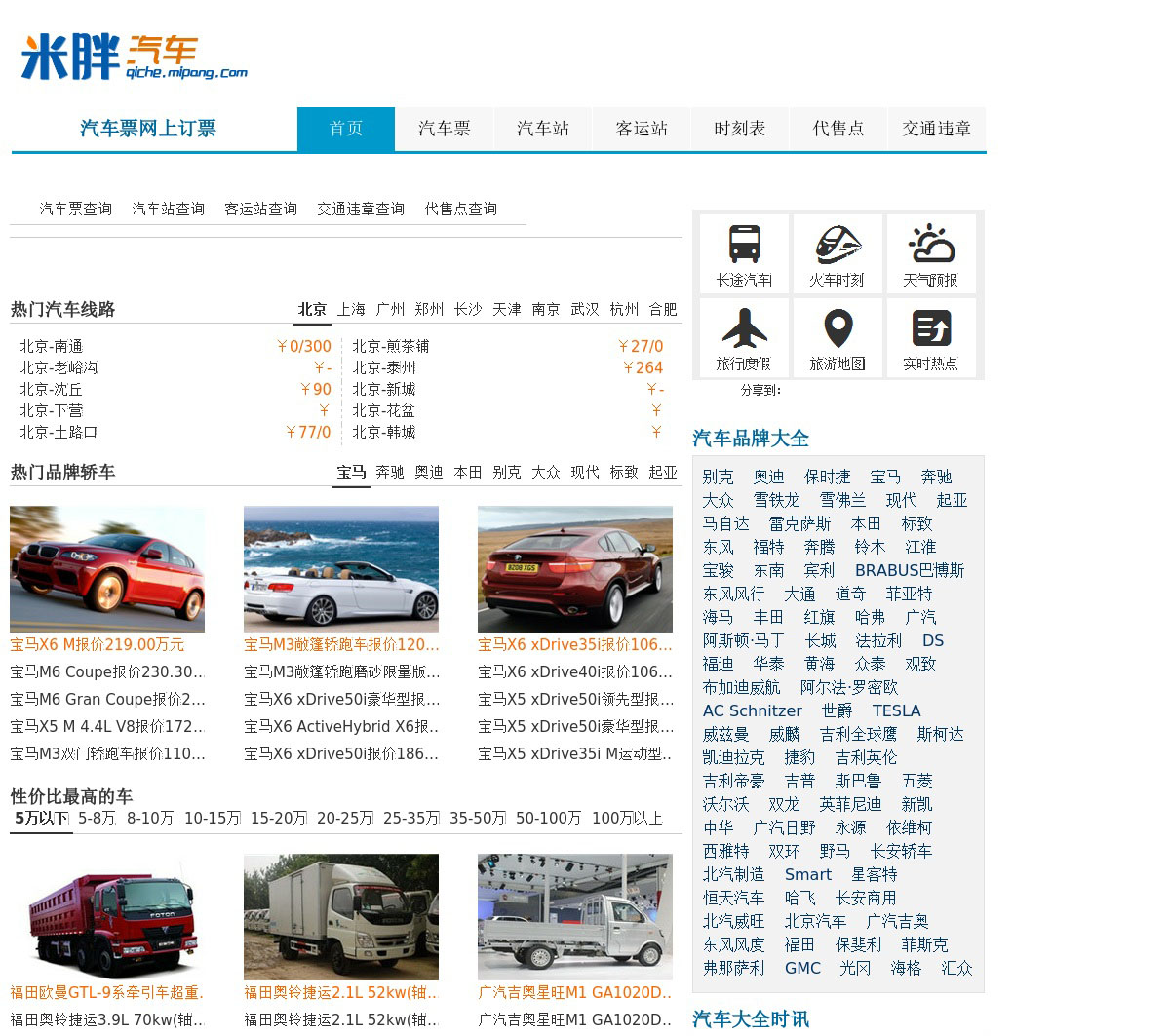Image resolution: width=1170 pixels, height=1036 pixels.
Task: Show hot routes for 上海
Action: (351, 309)
